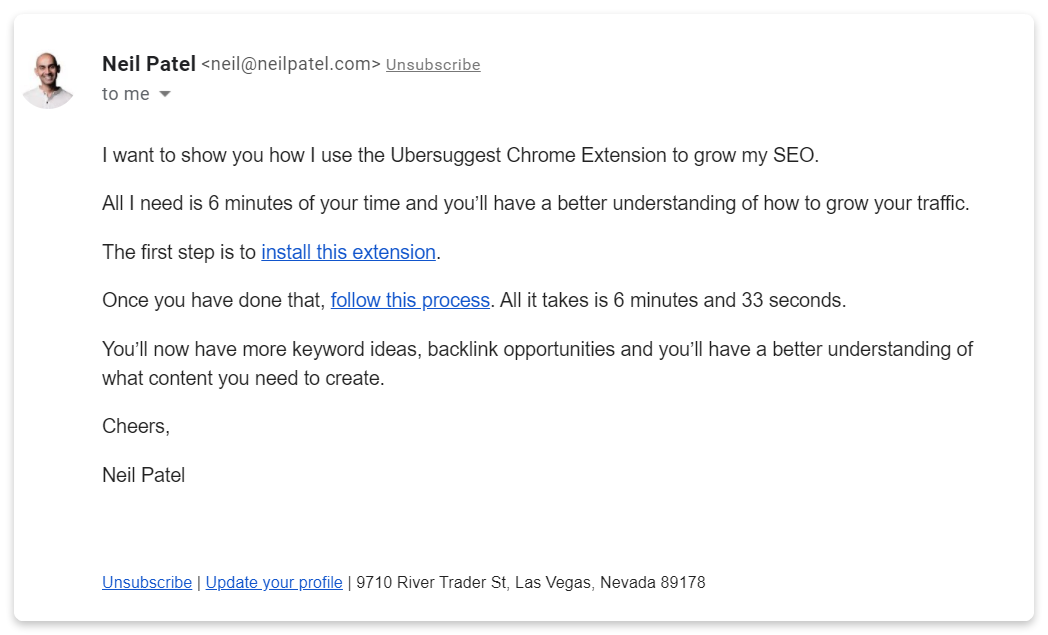Click the "You'll now have more keyword ideas" line
This screenshot has width=1048, height=635.
537,349
